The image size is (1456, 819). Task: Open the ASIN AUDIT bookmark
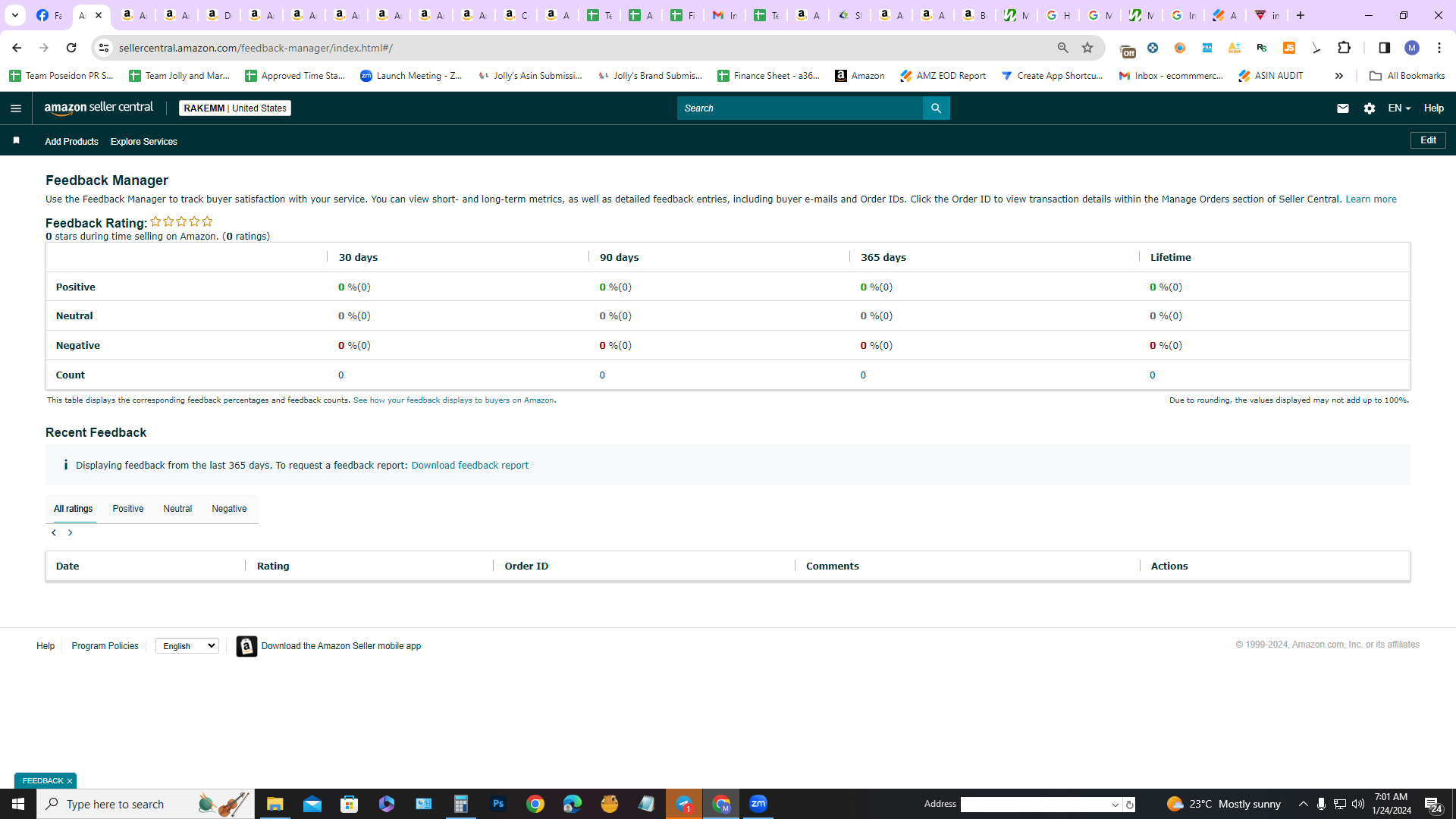[x=1271, y=76]
